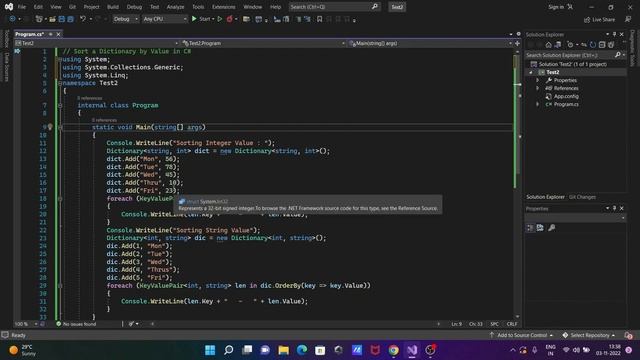Open the Build menu
640x360 pixels.
click(x=113, y=7)
